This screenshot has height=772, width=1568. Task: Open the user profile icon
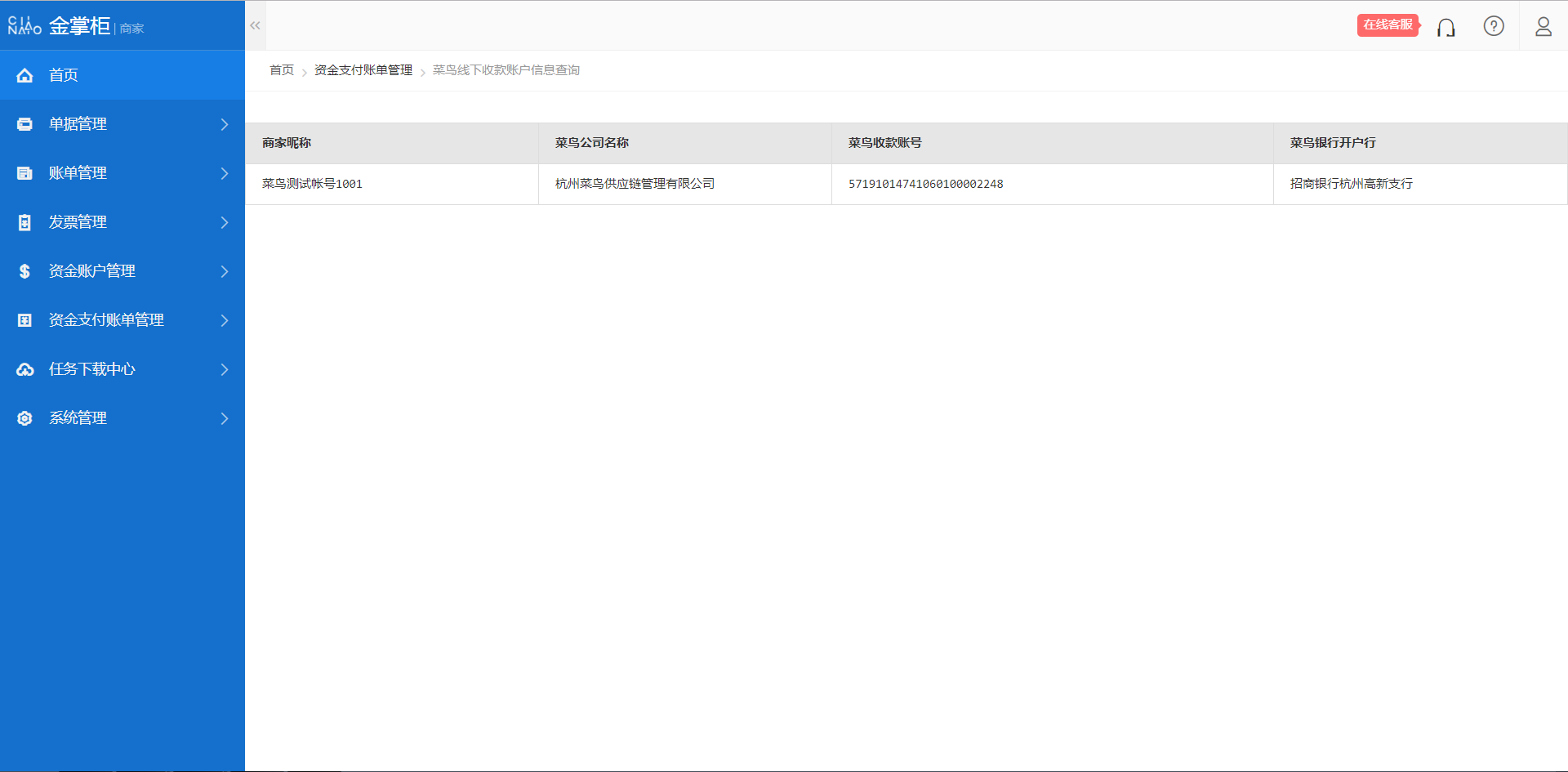click(x=1543, y=26)
